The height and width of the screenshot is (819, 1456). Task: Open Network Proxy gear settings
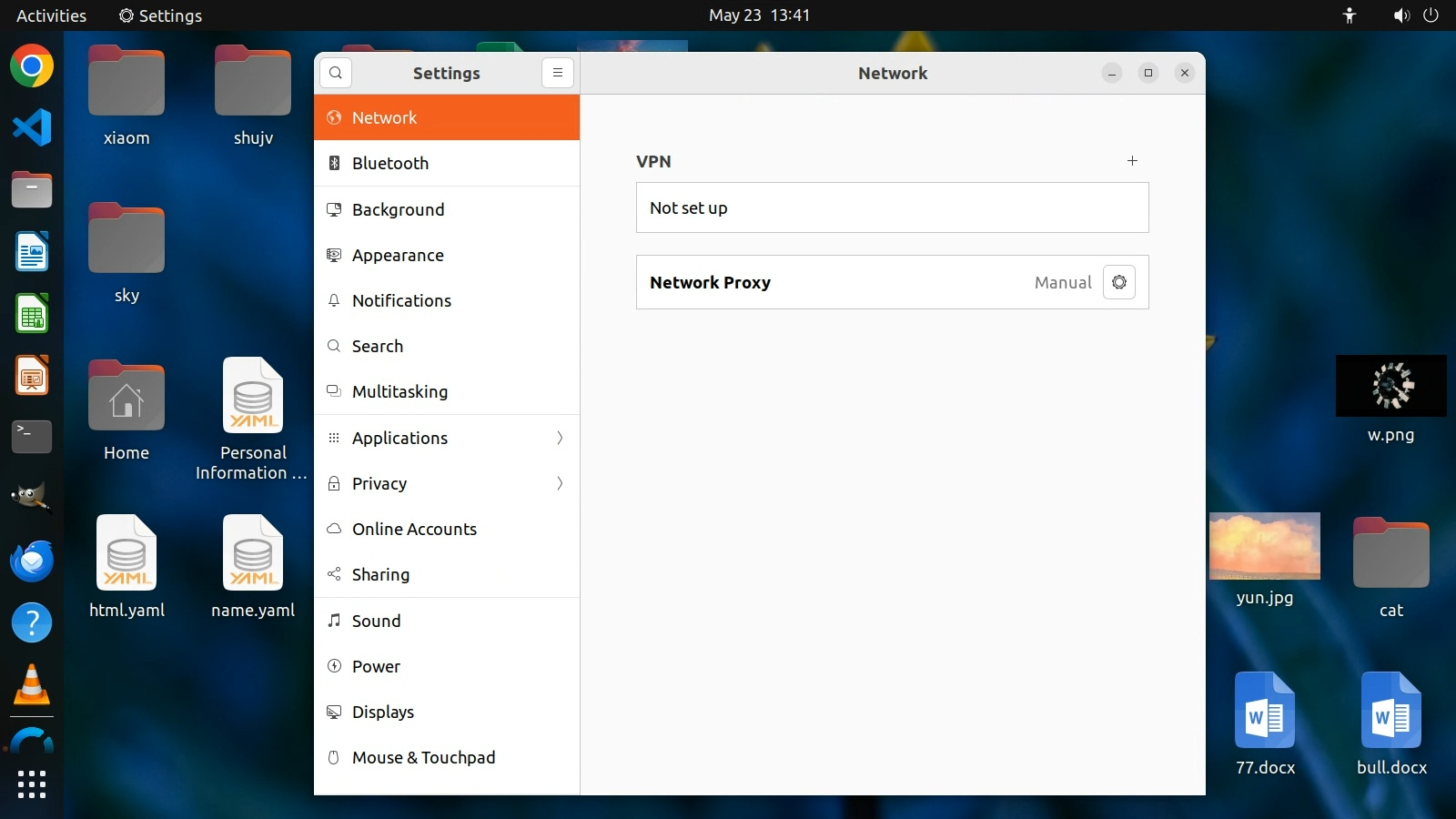(1118, 282)
